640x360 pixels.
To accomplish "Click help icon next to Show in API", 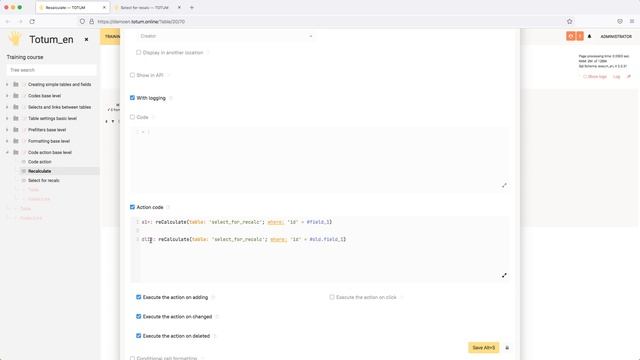I will coord(168,75).
